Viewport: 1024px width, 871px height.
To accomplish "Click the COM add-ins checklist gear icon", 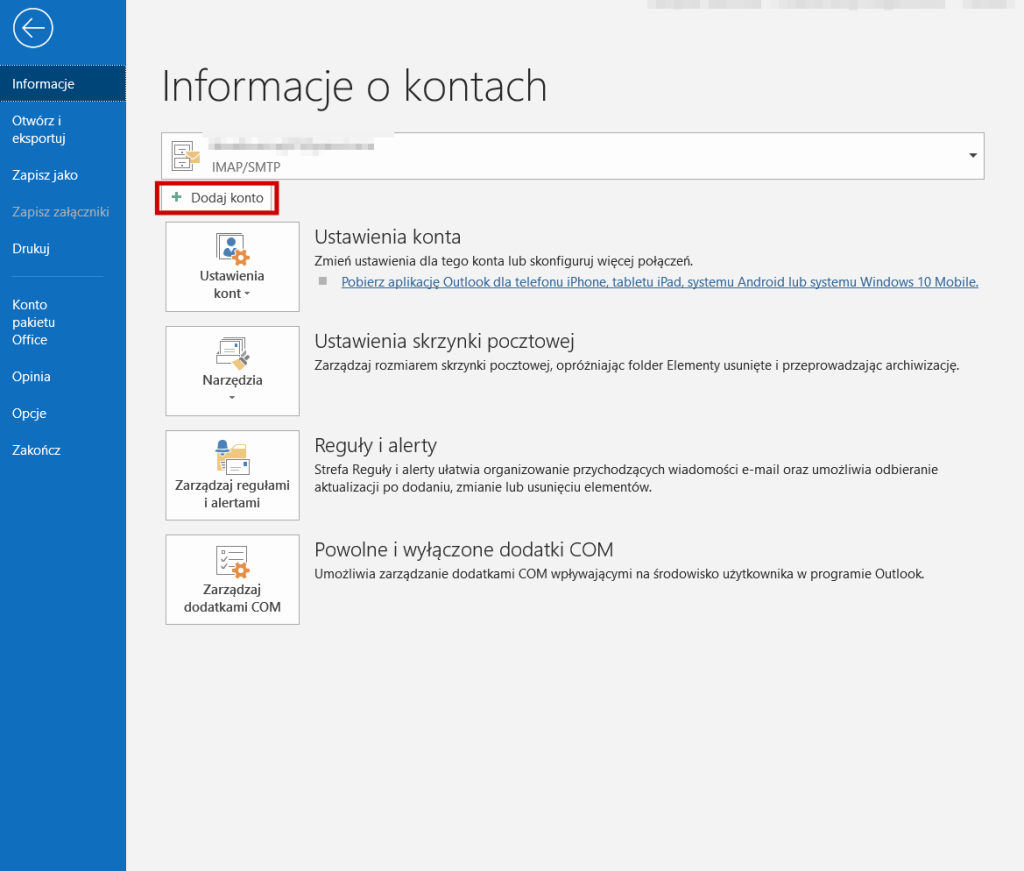I will click(232, 560).
